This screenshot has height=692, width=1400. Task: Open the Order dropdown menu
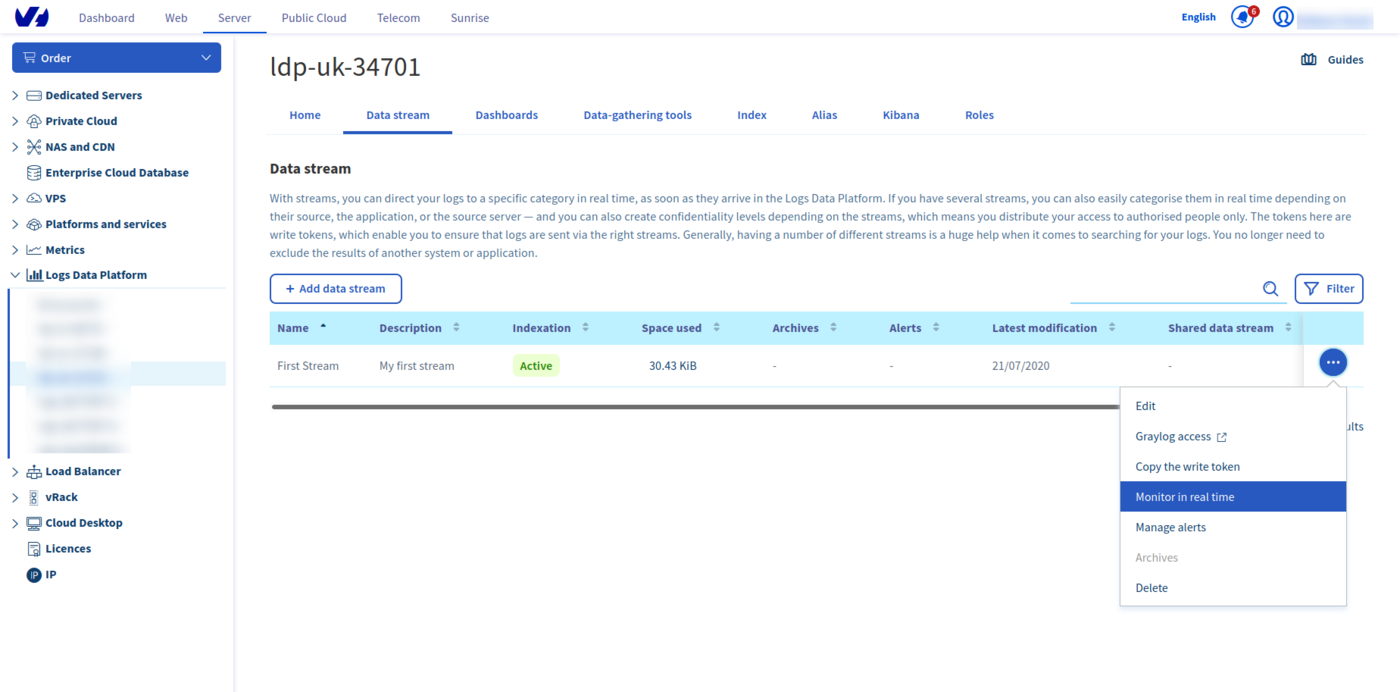click(117, 58)
